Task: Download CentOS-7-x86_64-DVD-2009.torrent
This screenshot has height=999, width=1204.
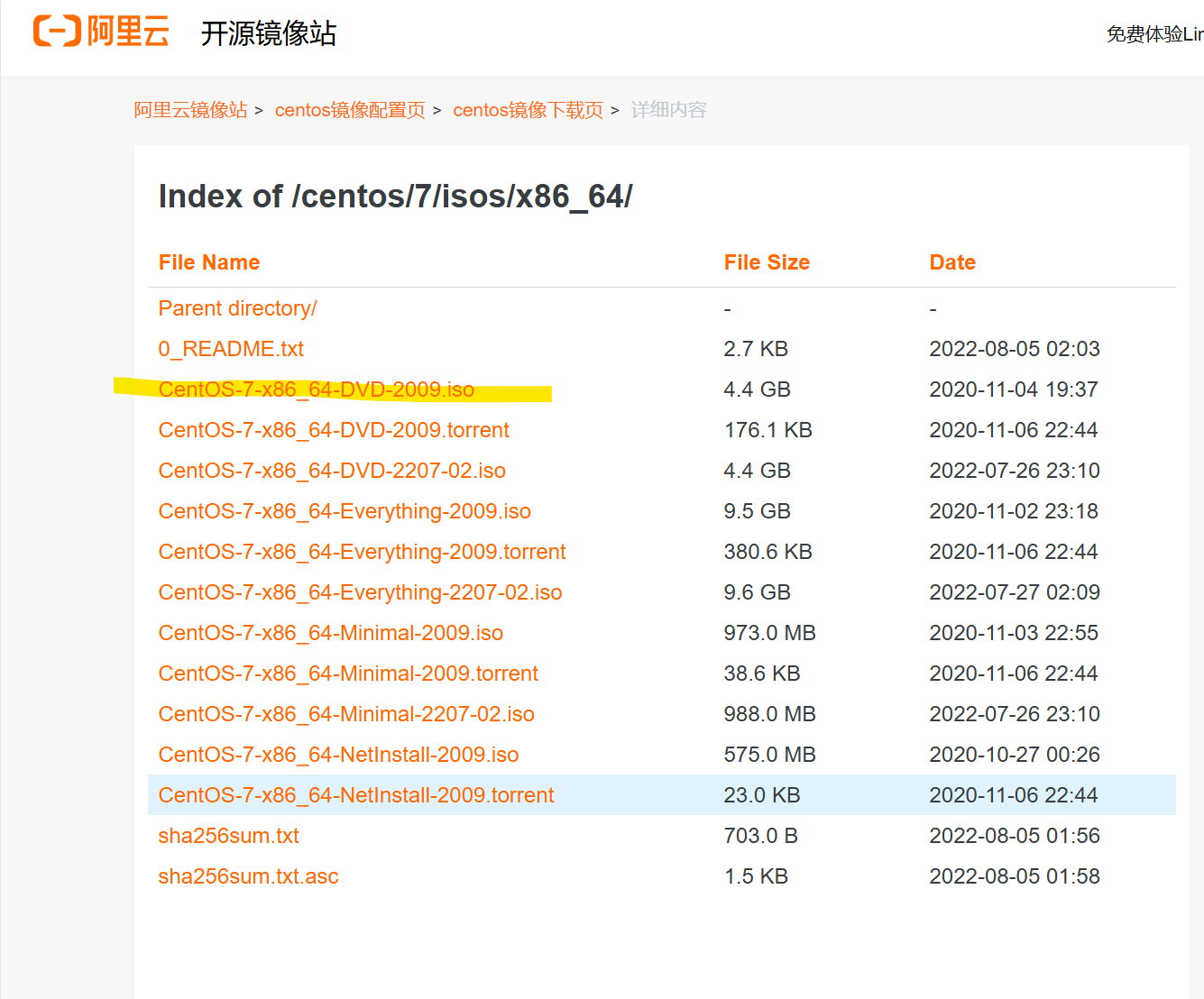Action: (x=334, y=430)
